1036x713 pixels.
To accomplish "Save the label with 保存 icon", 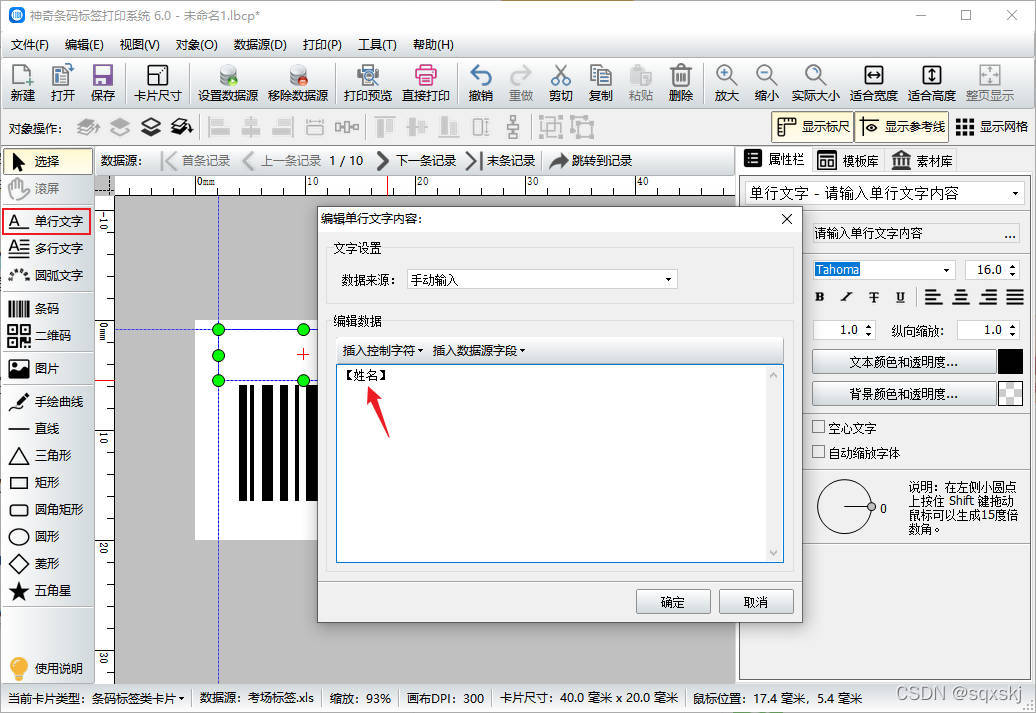I will (102, 83).
